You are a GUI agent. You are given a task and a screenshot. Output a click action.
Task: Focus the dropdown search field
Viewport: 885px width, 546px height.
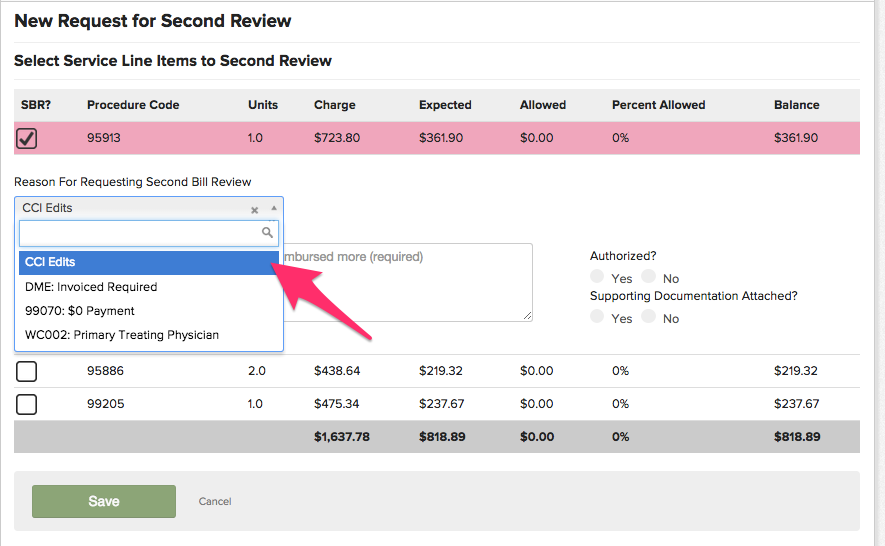(149, 233)
